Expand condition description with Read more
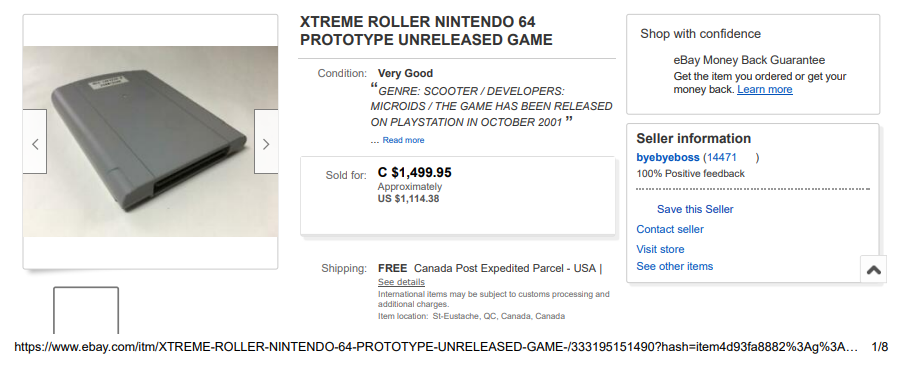 [x=403, y=140]
